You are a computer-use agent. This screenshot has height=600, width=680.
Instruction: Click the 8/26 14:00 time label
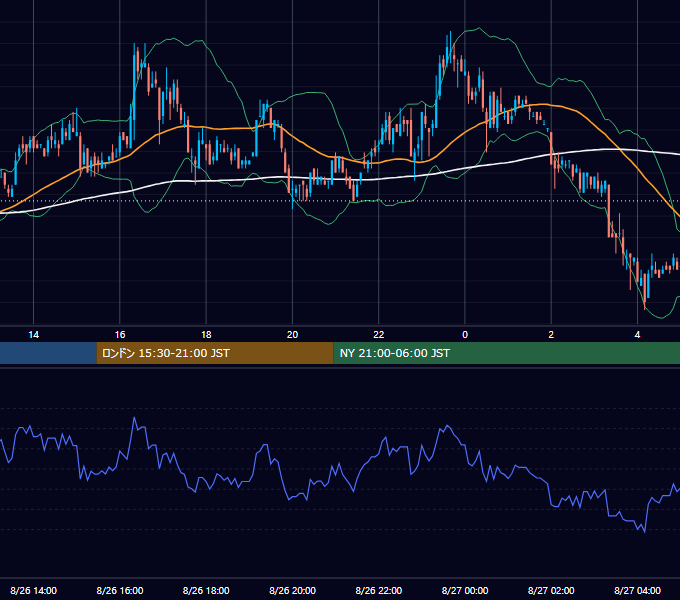point(33,590)
